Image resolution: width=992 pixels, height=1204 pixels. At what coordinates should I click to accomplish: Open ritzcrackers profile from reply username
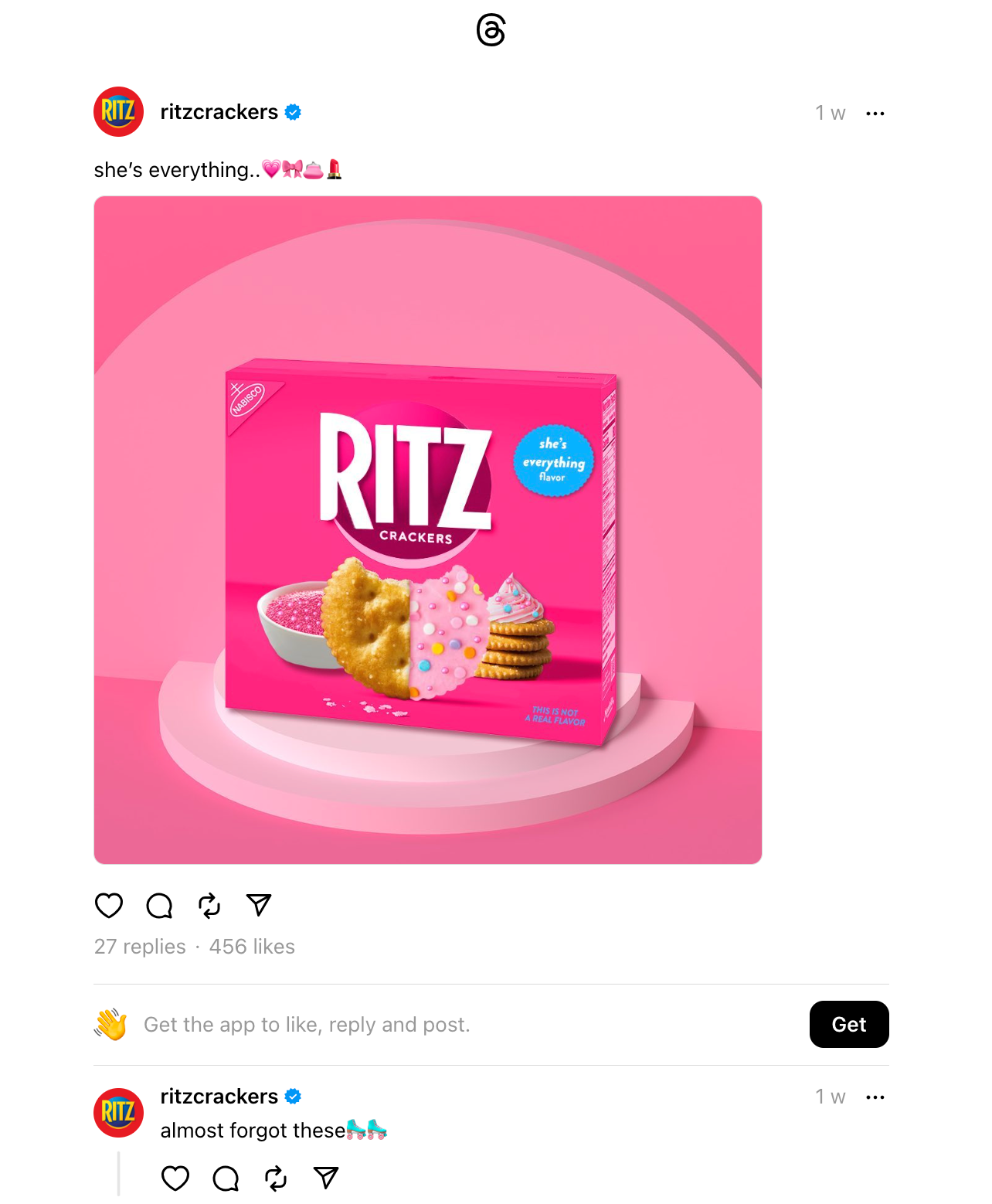(x=219, y=1096)
